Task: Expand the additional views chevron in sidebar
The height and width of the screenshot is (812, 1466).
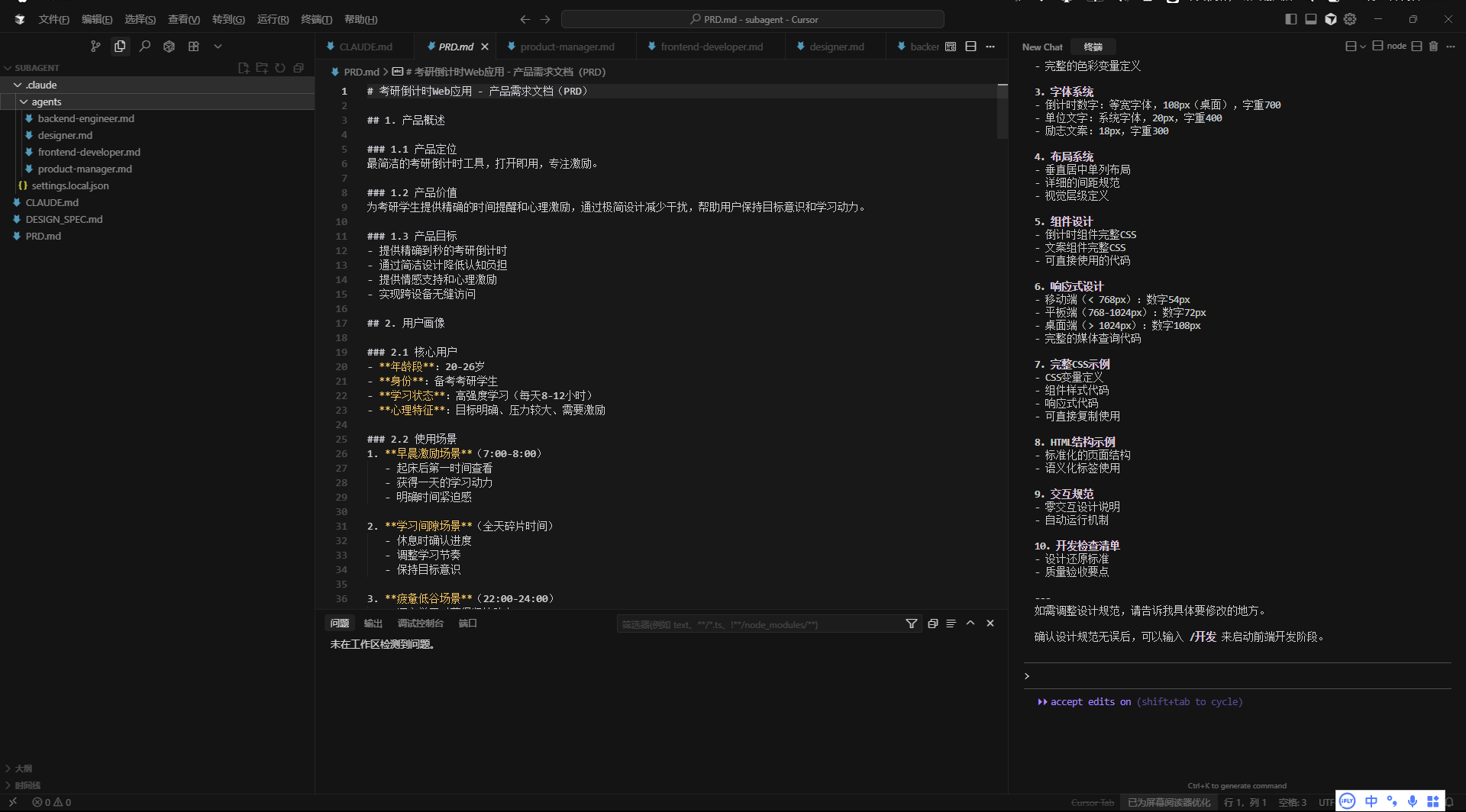Action: tap(218, 47)
